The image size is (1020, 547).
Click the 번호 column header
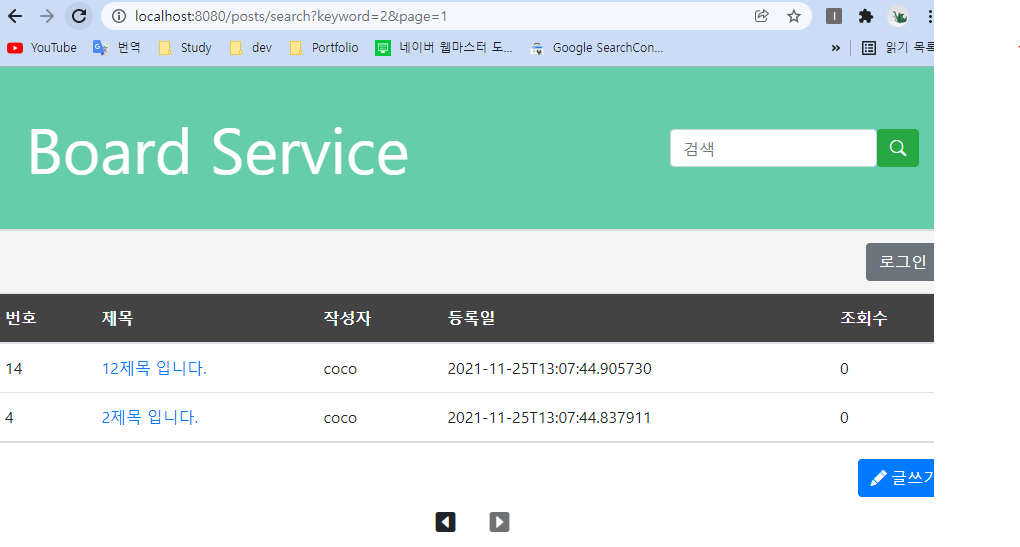coord(21,318)
